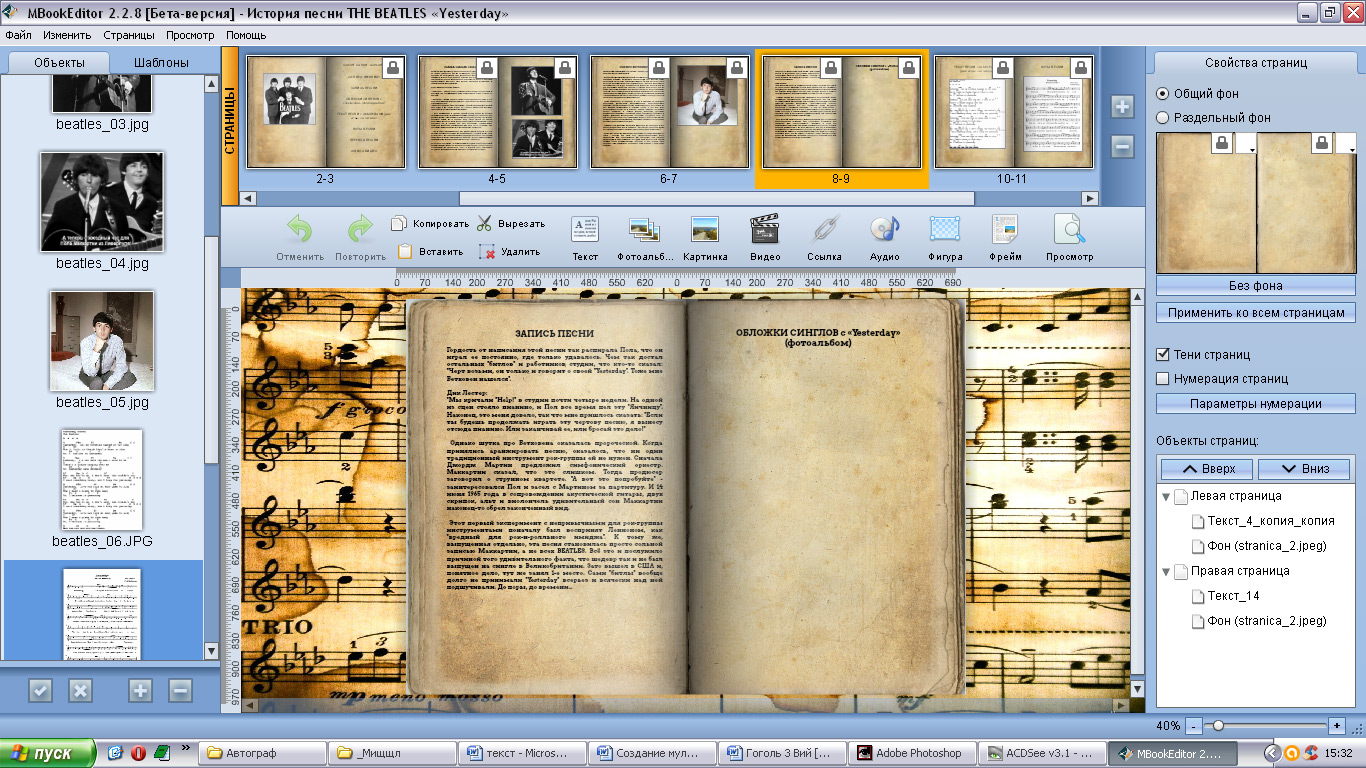Open Windows пуск start button
The width and height of the screenshot is (1366, 768).
point(48,753)
